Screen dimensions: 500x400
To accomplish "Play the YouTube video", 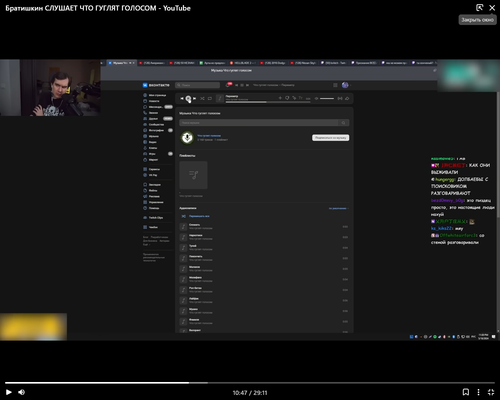I will (x=9, y=392).
